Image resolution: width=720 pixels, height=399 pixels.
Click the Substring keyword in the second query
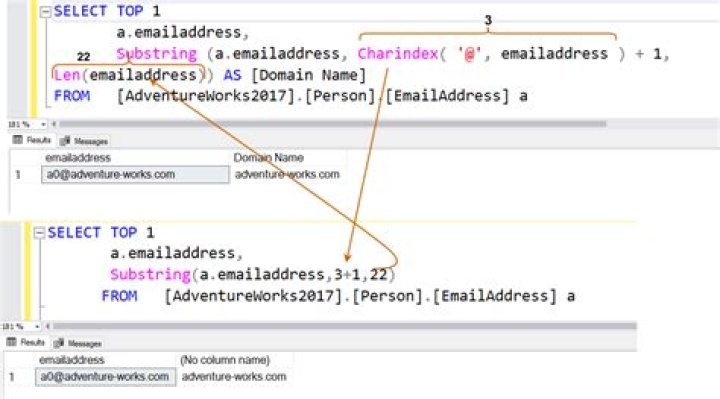point(150,275)
